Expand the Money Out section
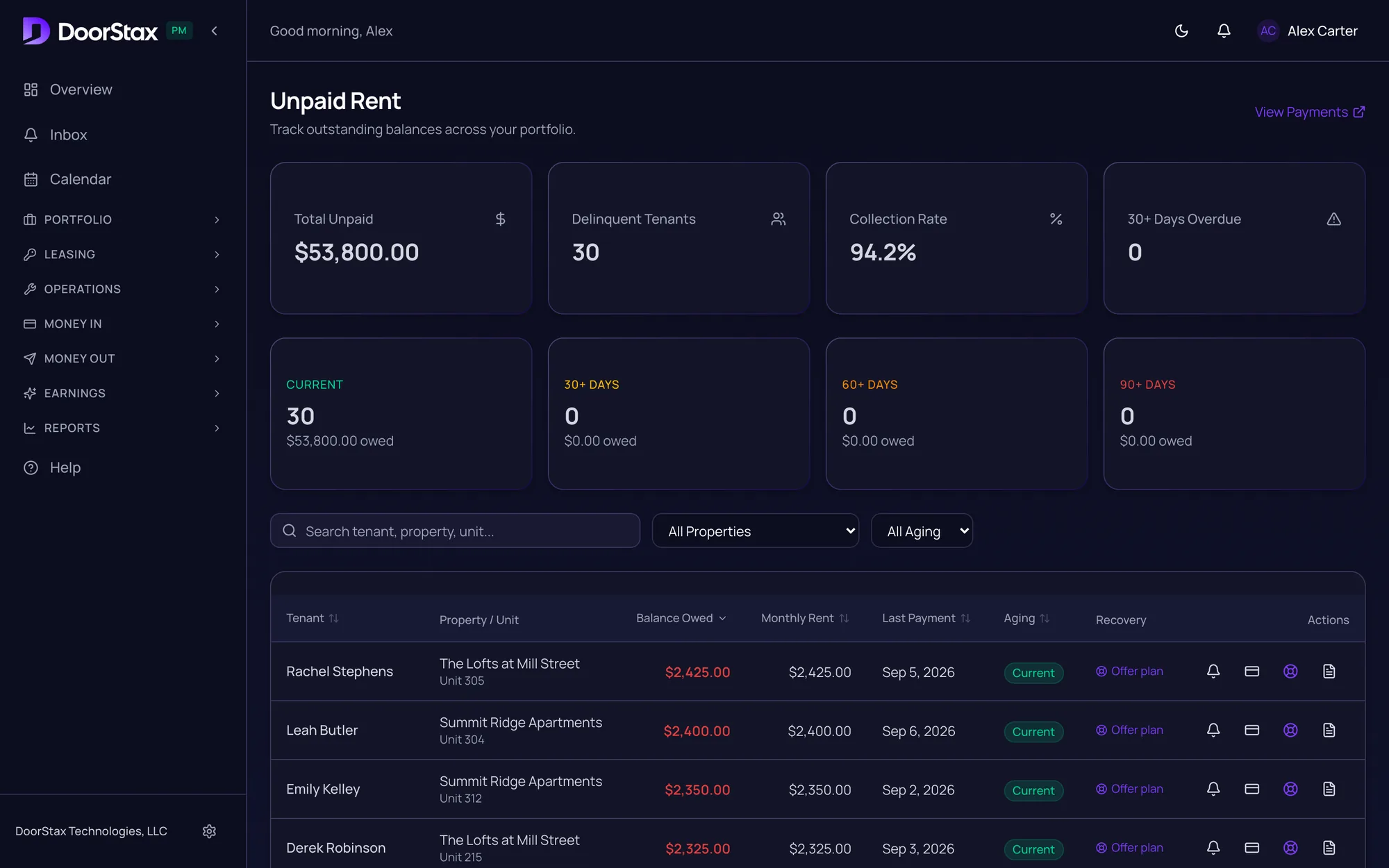Viewport: 1389px width, 868px height. 123,358
